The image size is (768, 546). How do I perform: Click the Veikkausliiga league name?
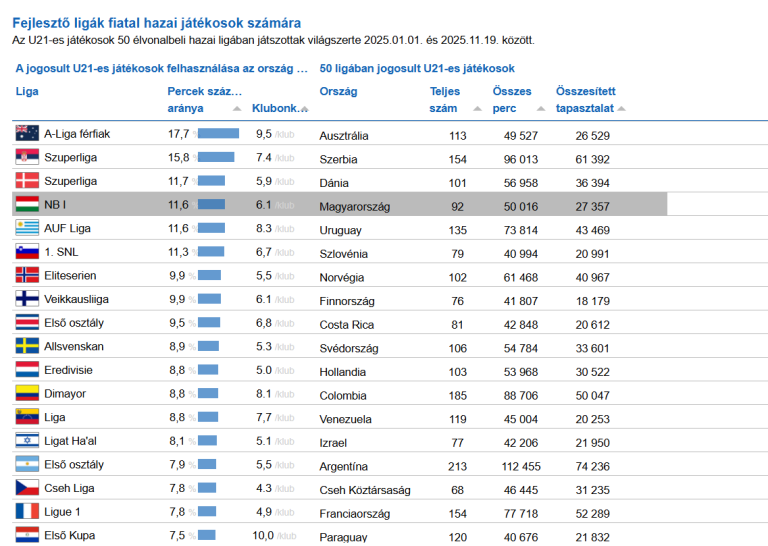pyautogui.click(x=77, y=299)
